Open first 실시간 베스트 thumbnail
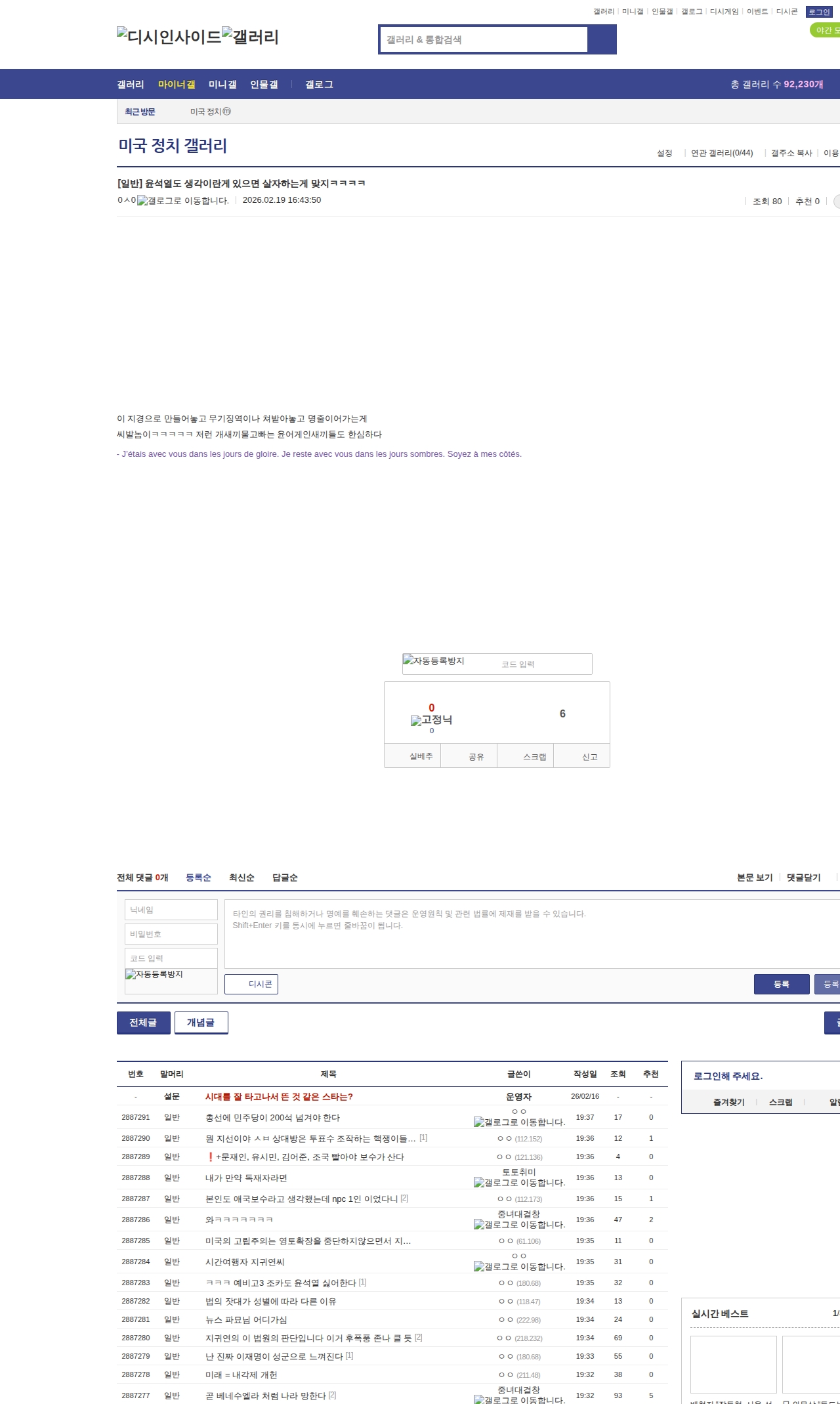The image size is (840, 1404). (x=734, y=1365)
